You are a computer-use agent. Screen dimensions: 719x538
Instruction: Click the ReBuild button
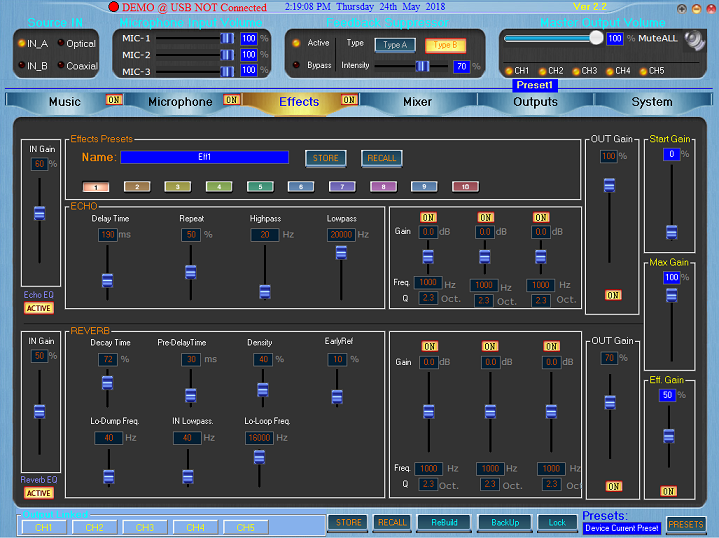point(444,522)
